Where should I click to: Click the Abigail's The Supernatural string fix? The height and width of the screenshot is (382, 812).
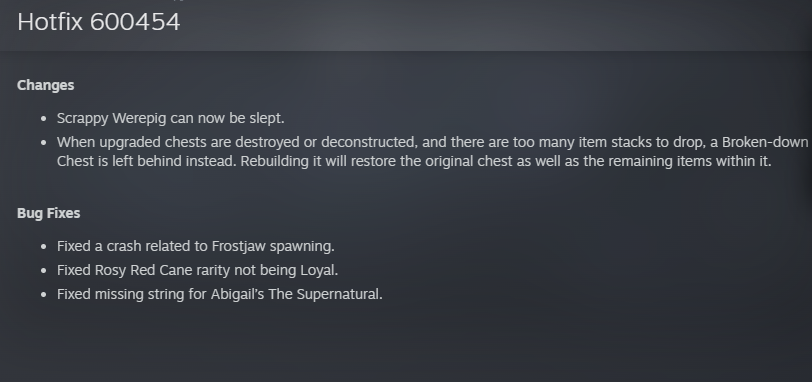click(x=220, y=295)
